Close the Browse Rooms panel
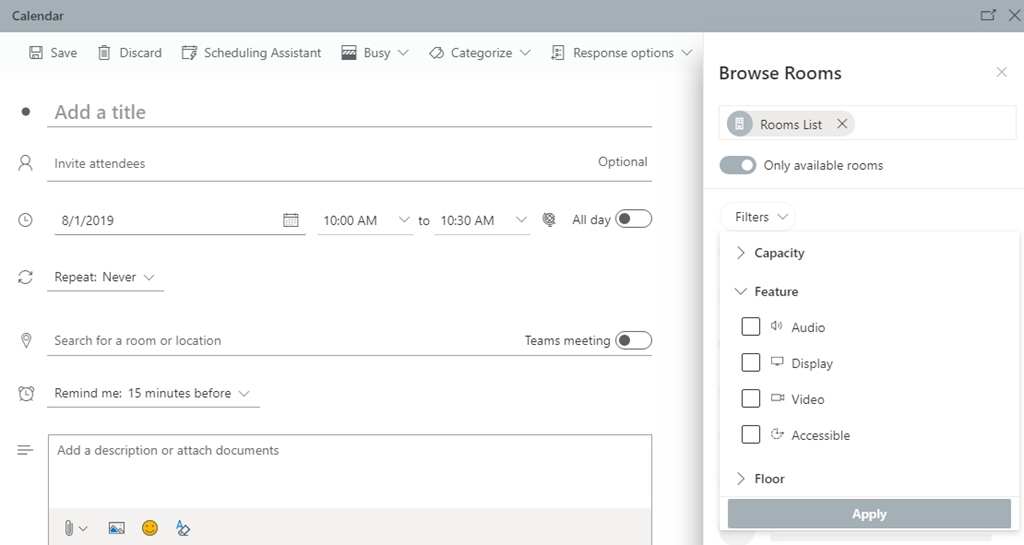 1001,72
